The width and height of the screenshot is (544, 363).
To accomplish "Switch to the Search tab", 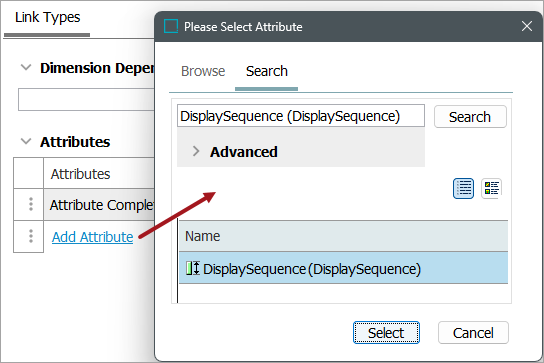I will [x=266, y=71].
